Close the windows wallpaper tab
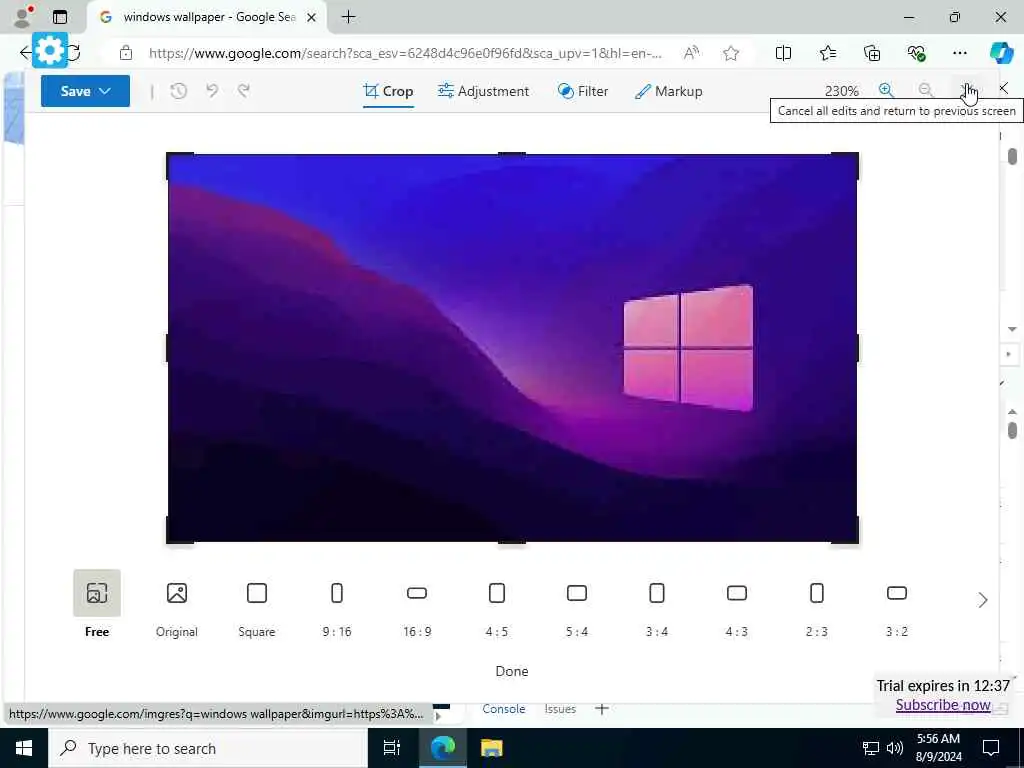Image resolution: width=1024 pixels, height=768 pixels. click(x=312, y=18)
